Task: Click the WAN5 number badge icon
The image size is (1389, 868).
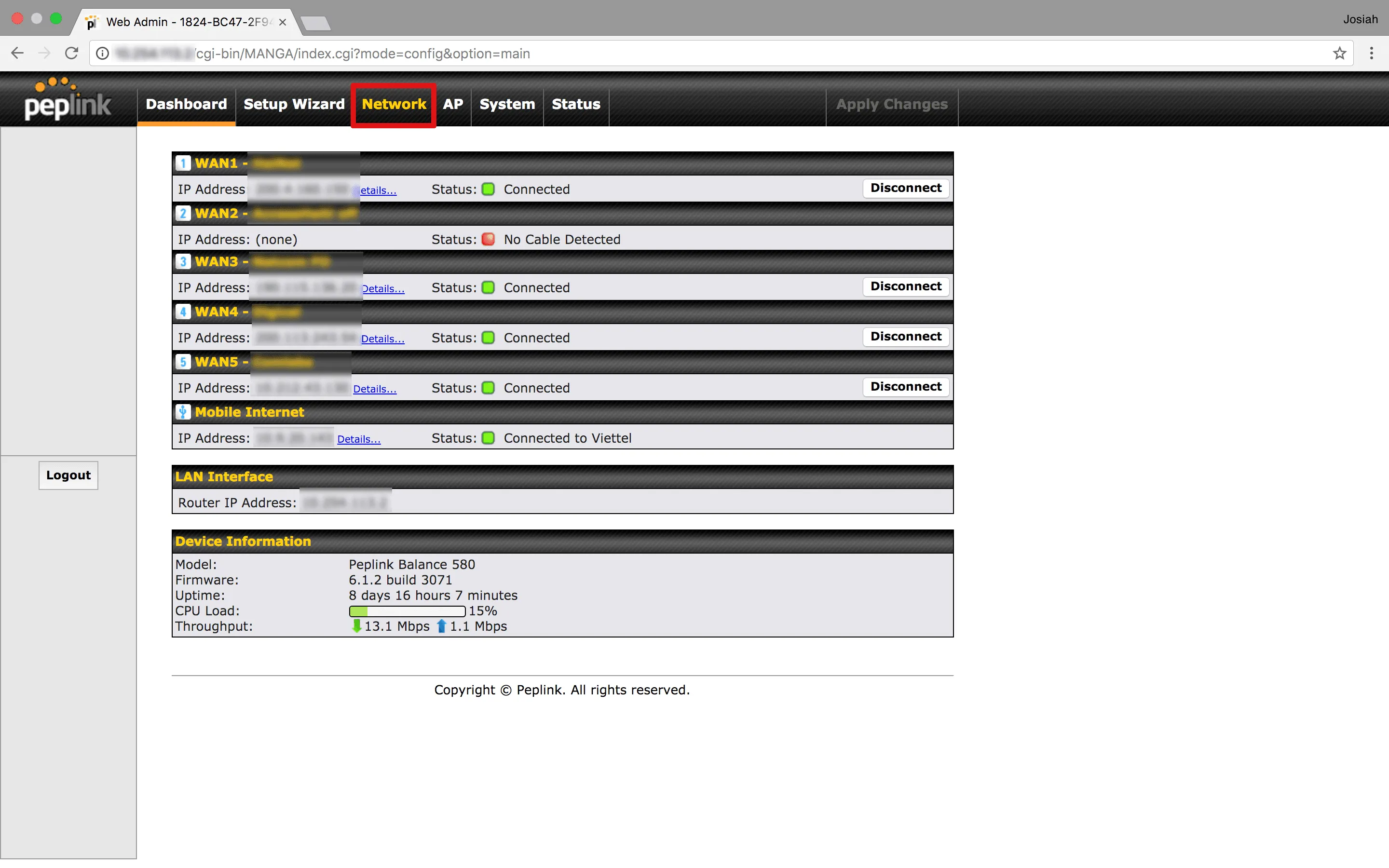Action: [x=182, y=362]
